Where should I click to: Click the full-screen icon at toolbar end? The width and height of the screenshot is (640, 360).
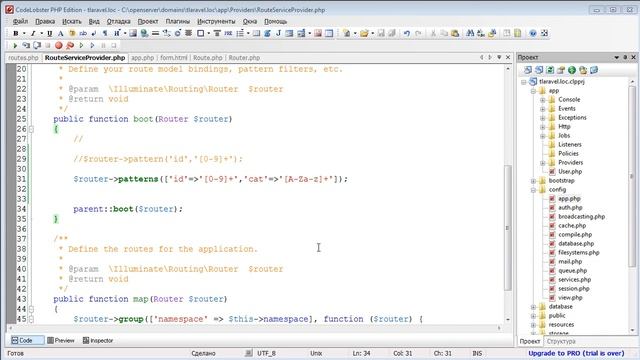tap(544, 33)
